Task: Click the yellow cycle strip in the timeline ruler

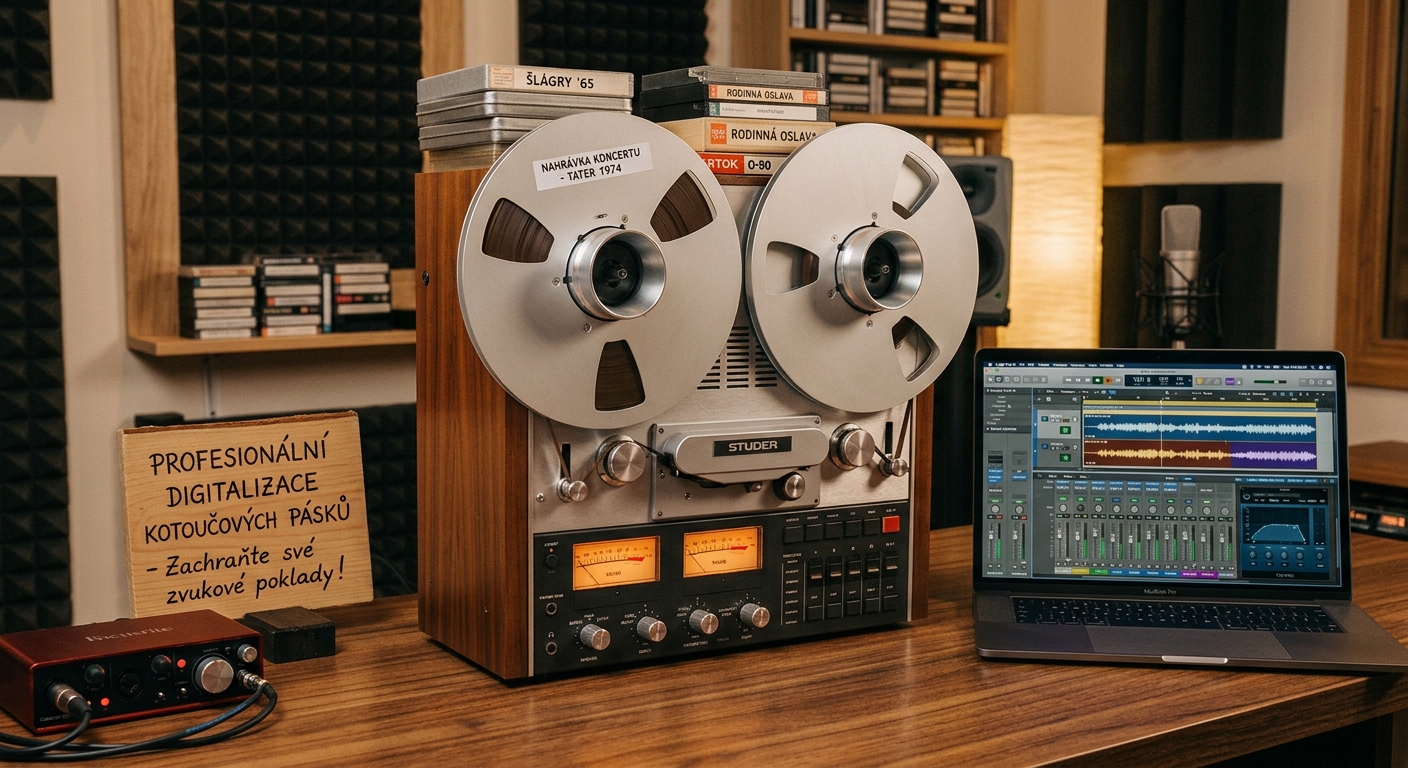Action: pyautogui.click(x=1199, y=403)
